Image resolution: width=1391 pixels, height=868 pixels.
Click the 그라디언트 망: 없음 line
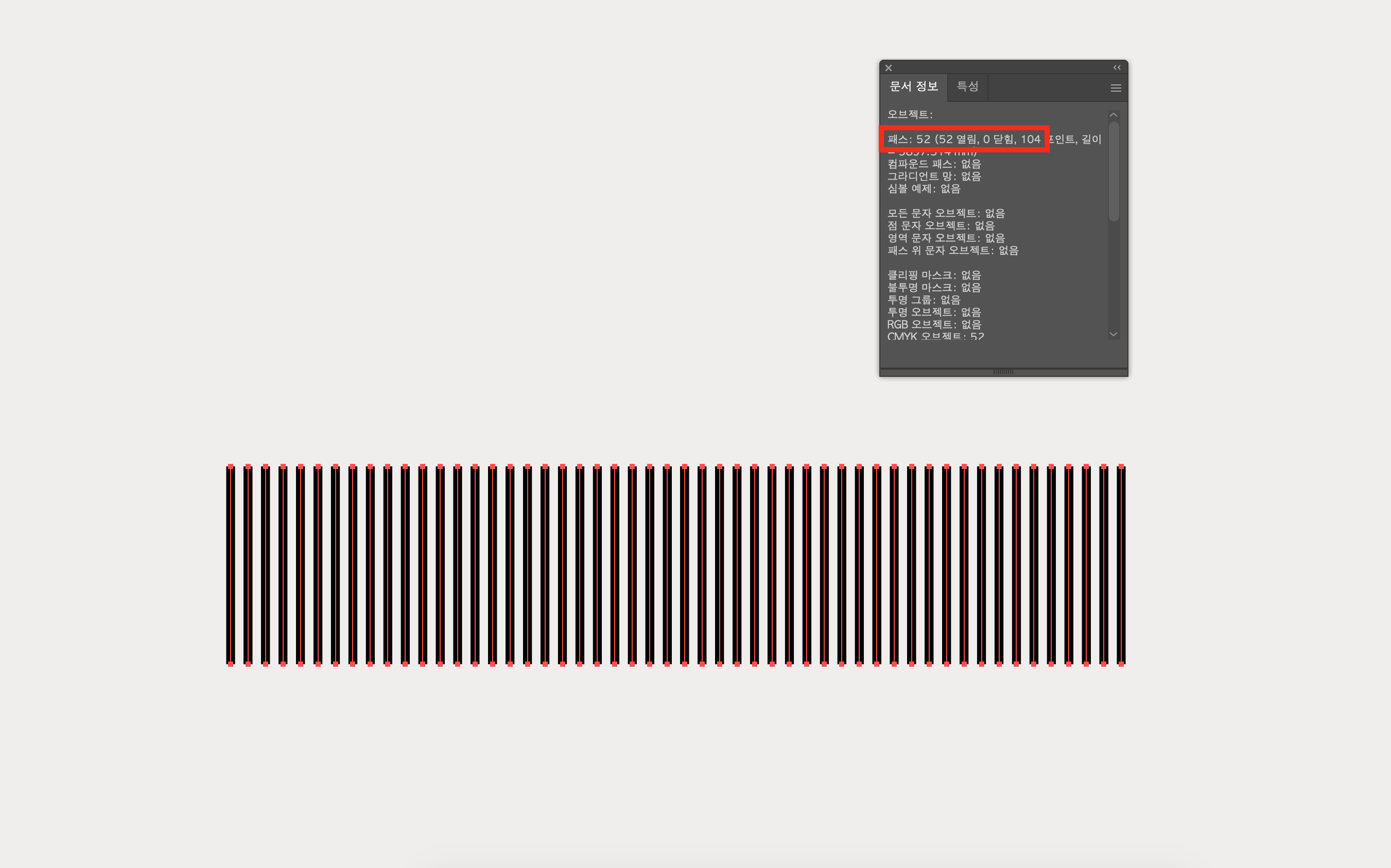[934, 176]
